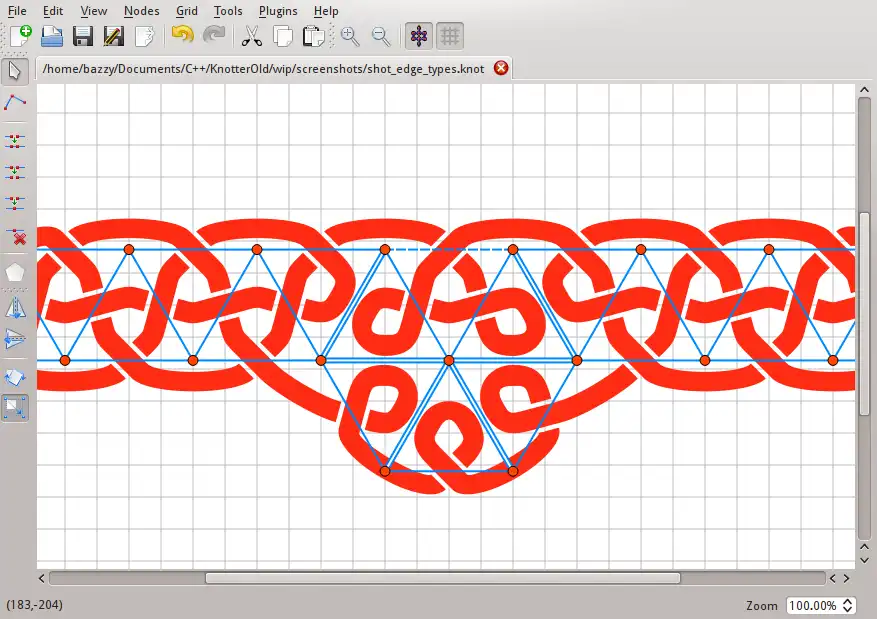The image size is (877, 619).
Task: Open the Tools menu
Action: tap(228, 11)
